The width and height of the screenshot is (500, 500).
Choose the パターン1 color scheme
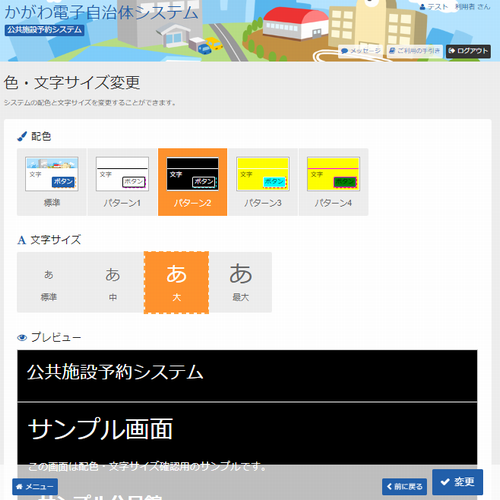122,182
